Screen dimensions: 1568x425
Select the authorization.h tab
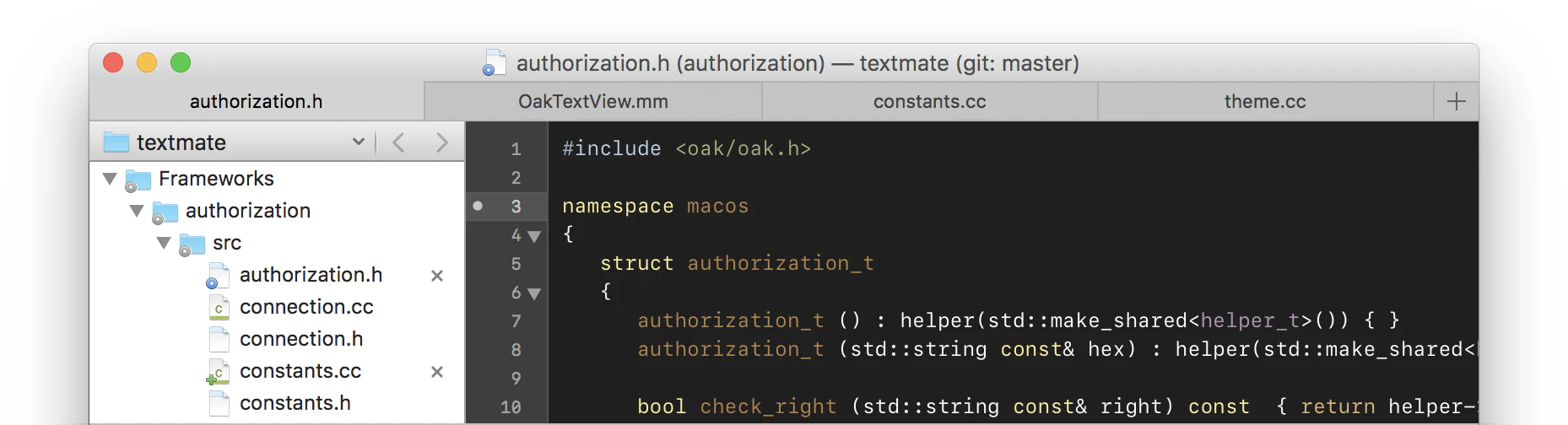point(256,102)
